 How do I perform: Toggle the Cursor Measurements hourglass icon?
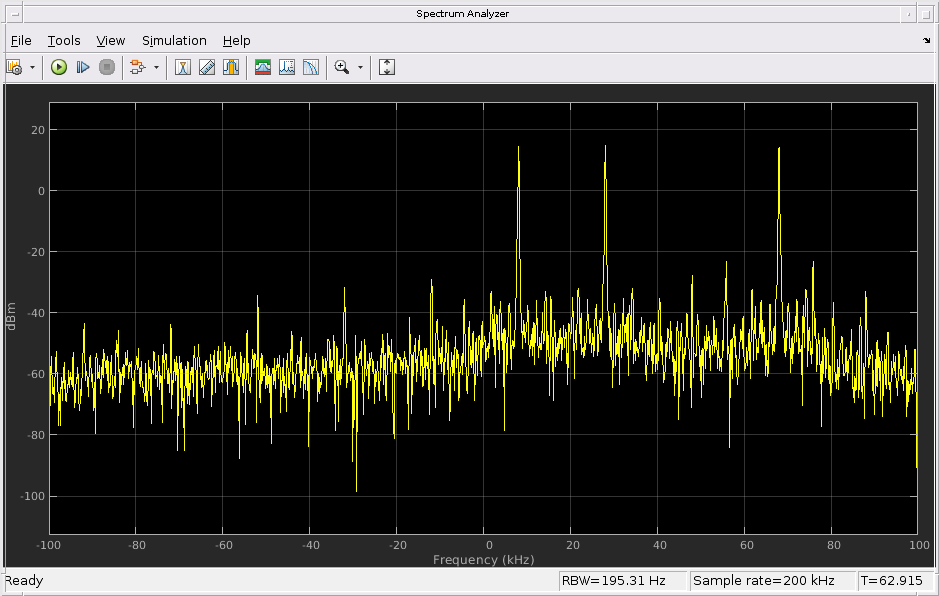coord(183,67)
